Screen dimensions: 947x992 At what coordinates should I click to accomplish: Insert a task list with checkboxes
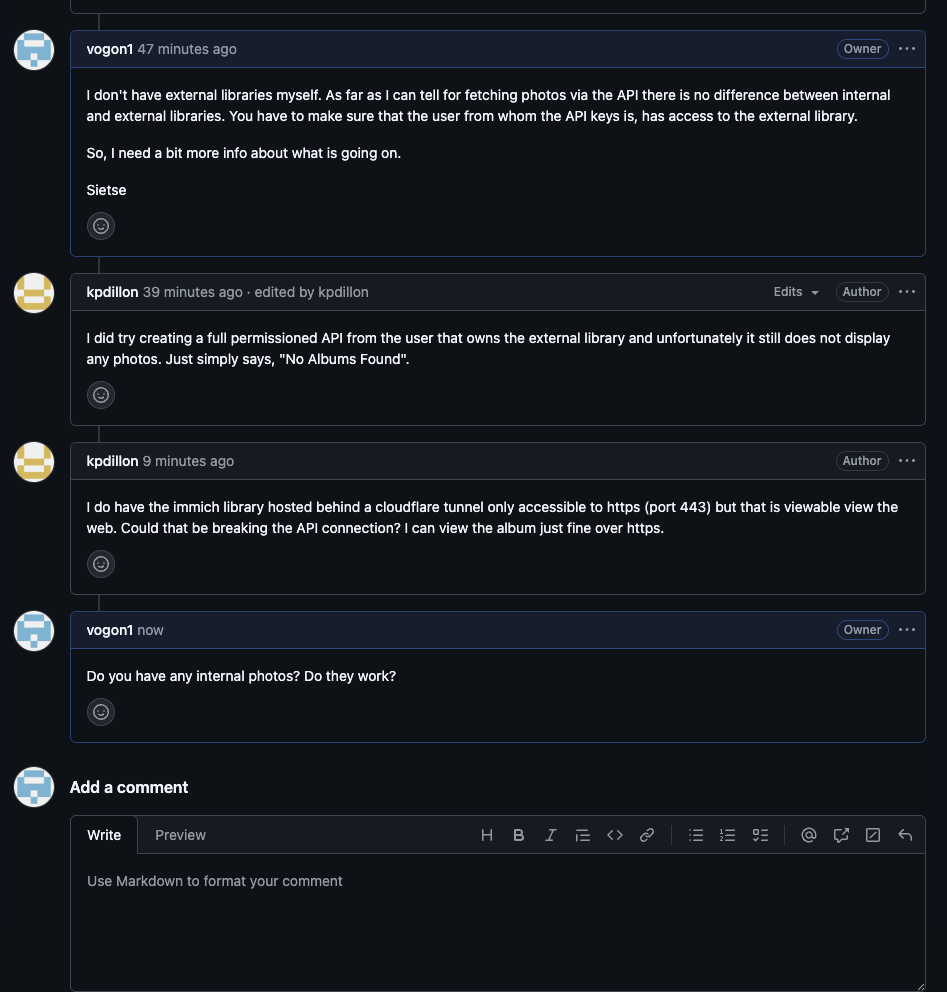(760, 835)
